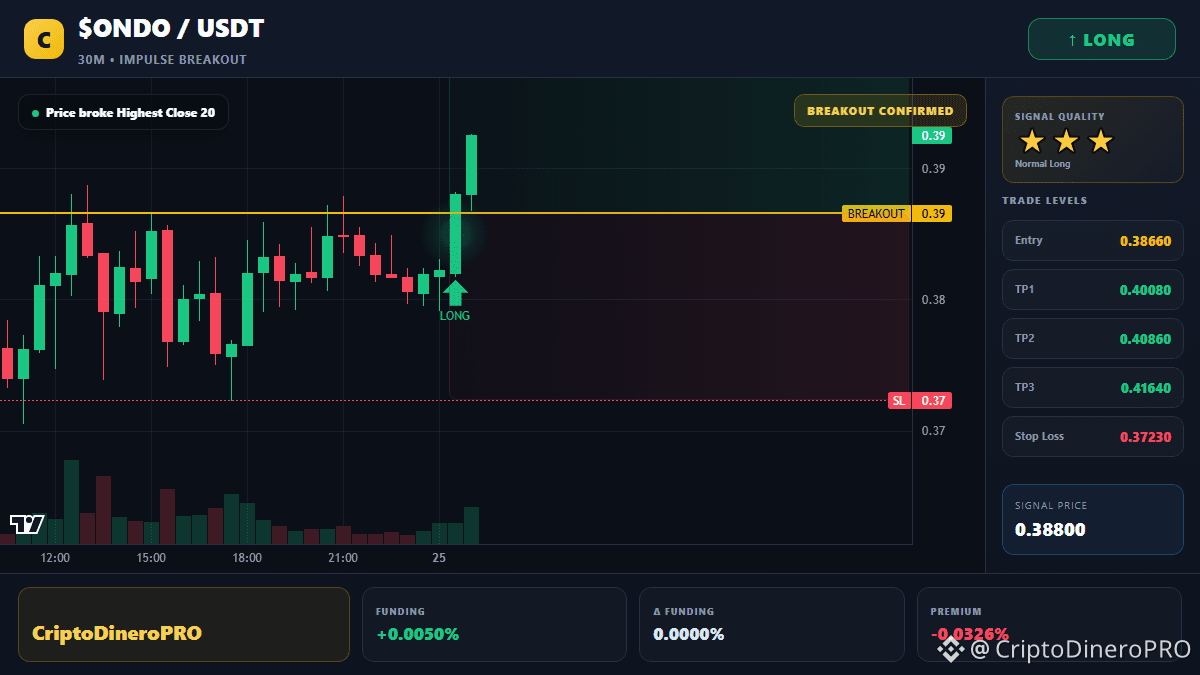This screenshot has height=675, width=1200.
Task: Click the Signal Price 0.38800 card
Action: 1093,519
